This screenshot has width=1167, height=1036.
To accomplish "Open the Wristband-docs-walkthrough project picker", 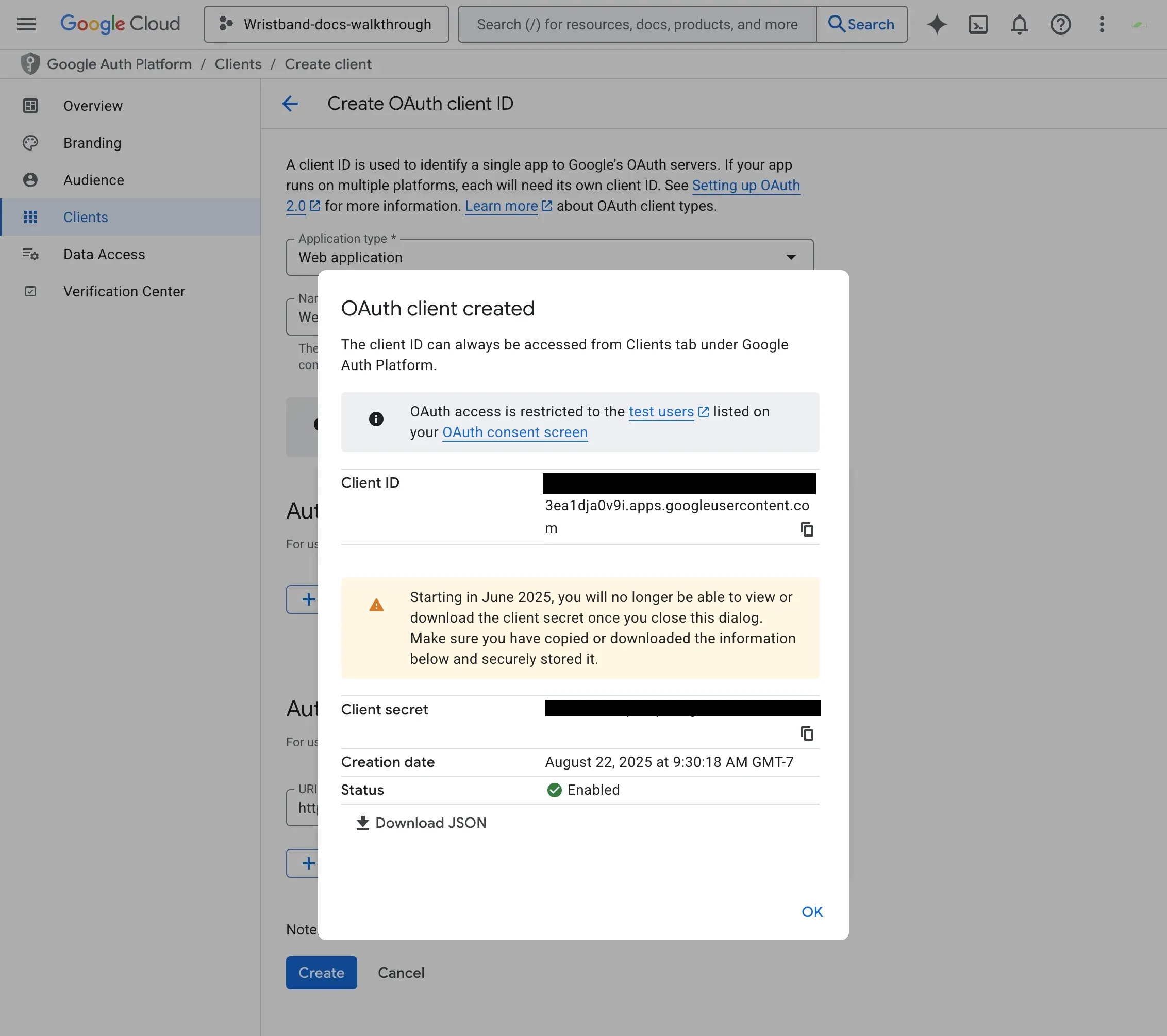I will 326,24.
